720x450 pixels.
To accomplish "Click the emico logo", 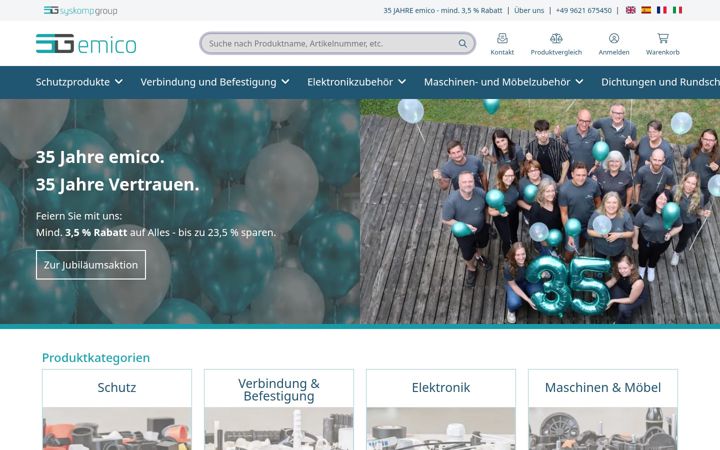I will 86,44.
